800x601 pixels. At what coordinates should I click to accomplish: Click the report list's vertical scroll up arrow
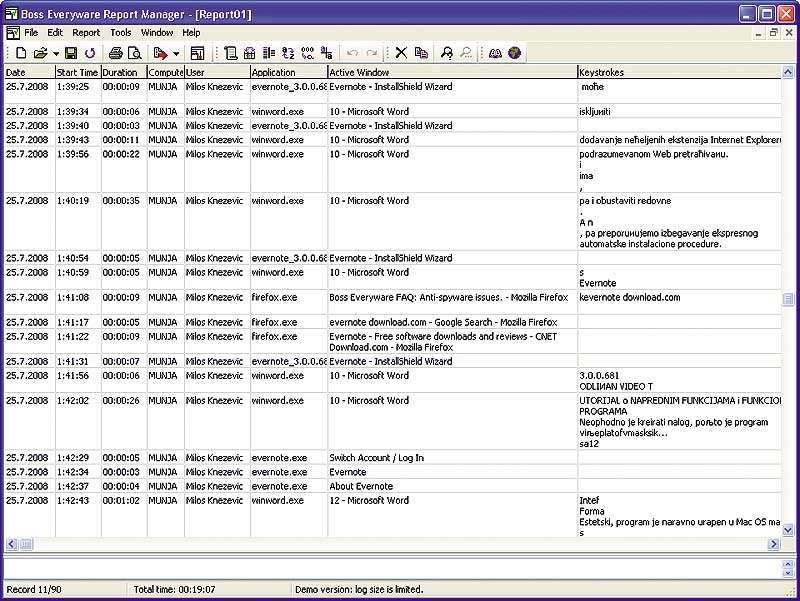click(788, 72)
